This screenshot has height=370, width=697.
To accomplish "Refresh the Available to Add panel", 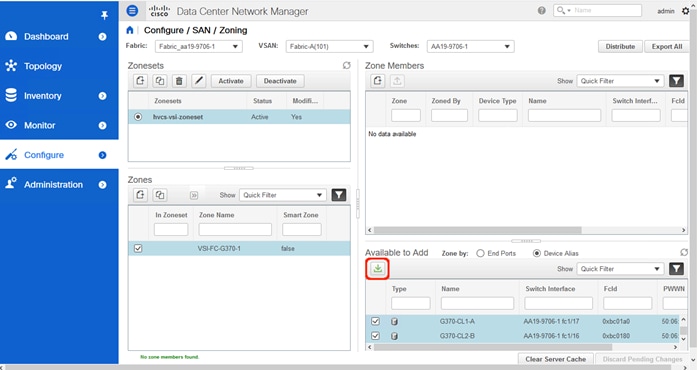I will tap(684, 252).
